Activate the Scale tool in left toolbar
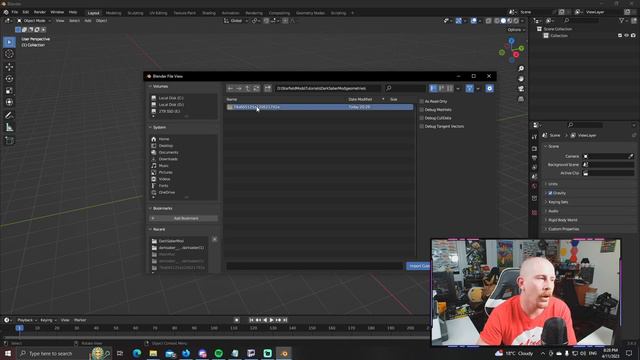 pos(9,91)
